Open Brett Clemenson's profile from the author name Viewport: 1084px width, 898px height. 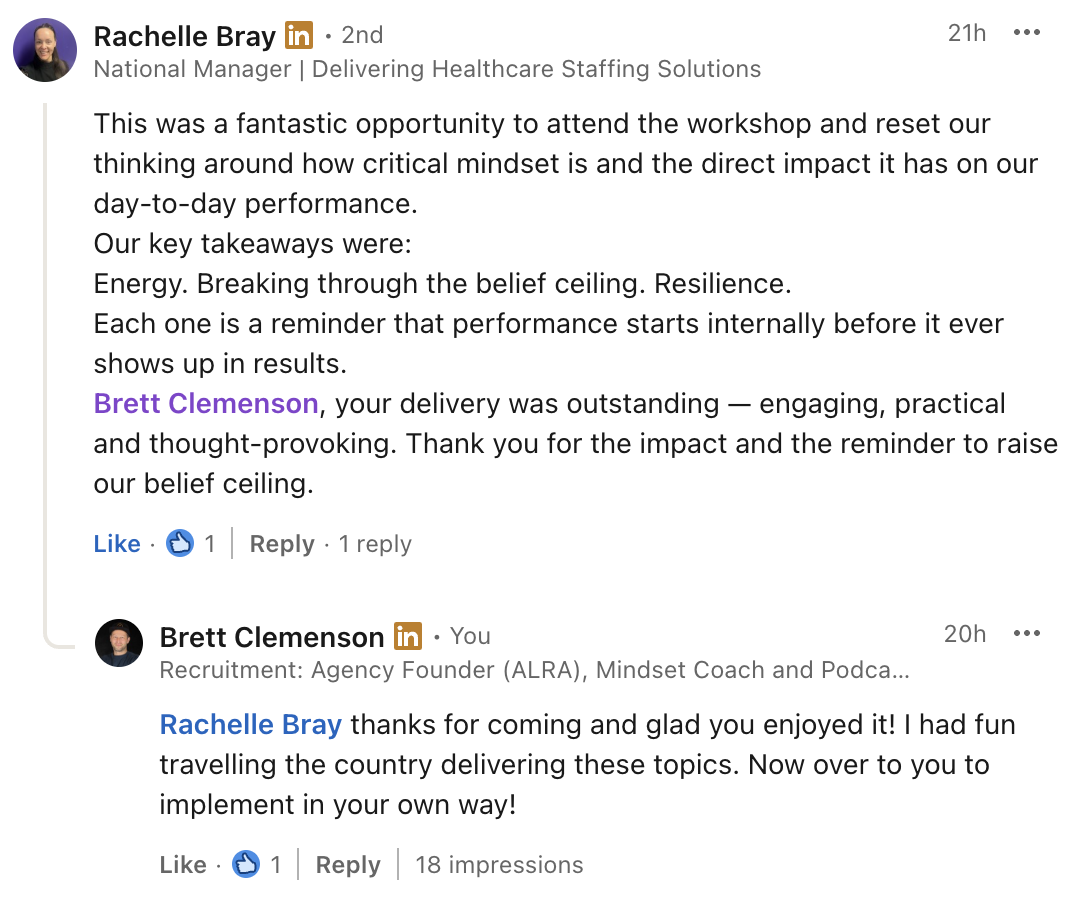pyautogui.click(x=272, y=637)
